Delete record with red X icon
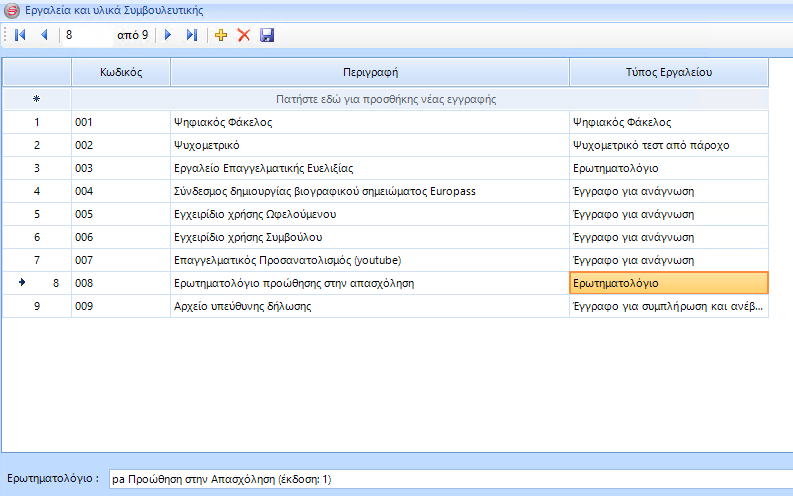Viewport: 793px width, 496px height. 243,35
